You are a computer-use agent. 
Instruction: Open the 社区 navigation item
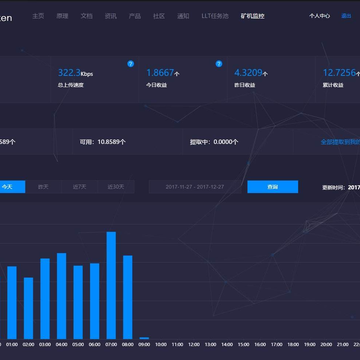point(159,16)
